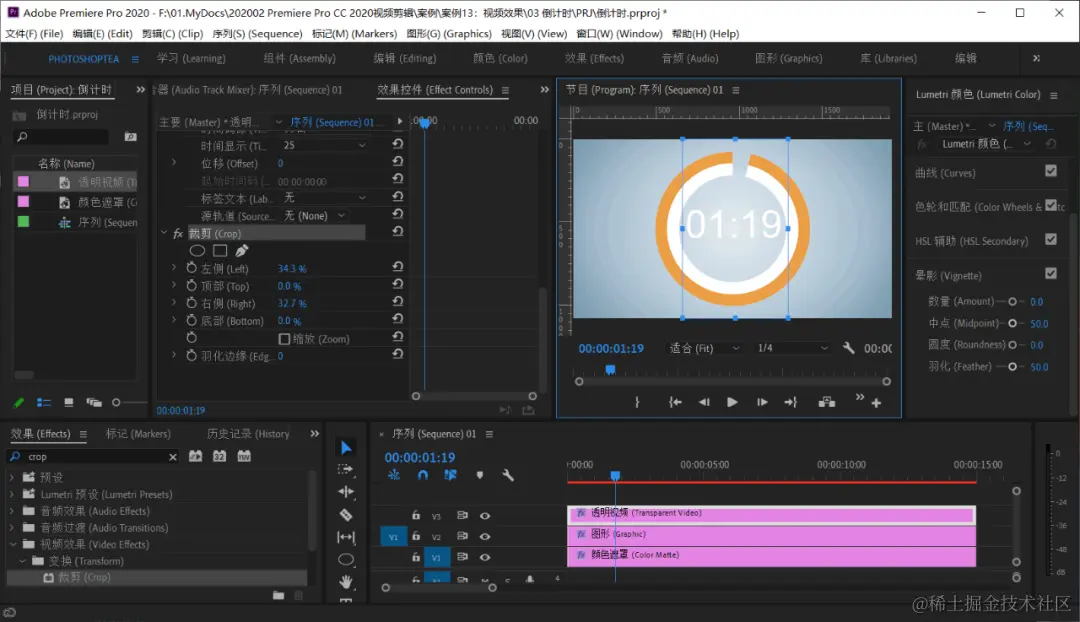The width and height of the screenshot is (1080, 622).
Task: Select the Razor tool
Action: (346, 515)
